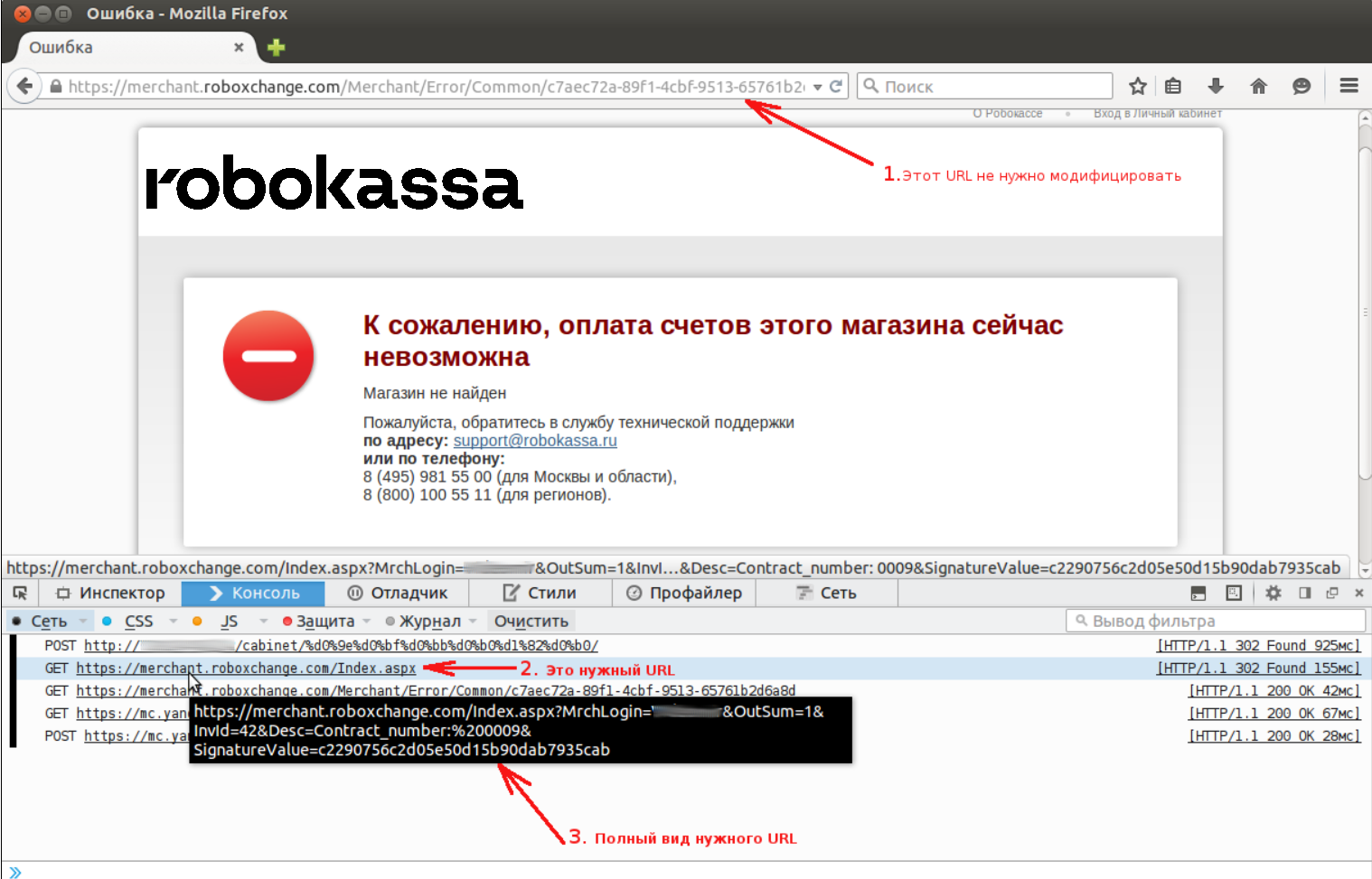This screenshot has height=879, width=1372.
Task: Toggle the CSS console filter
Action: 129,621
